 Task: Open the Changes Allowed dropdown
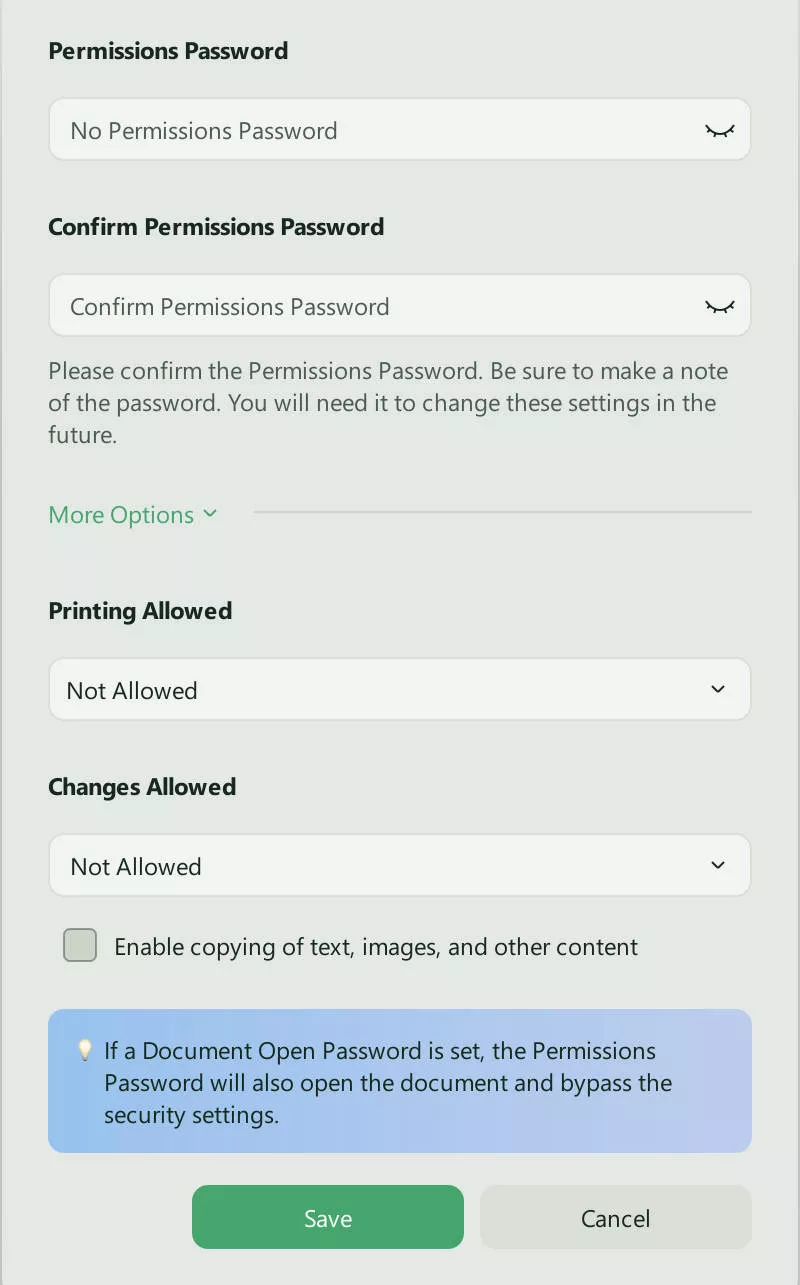coord(400,865)
